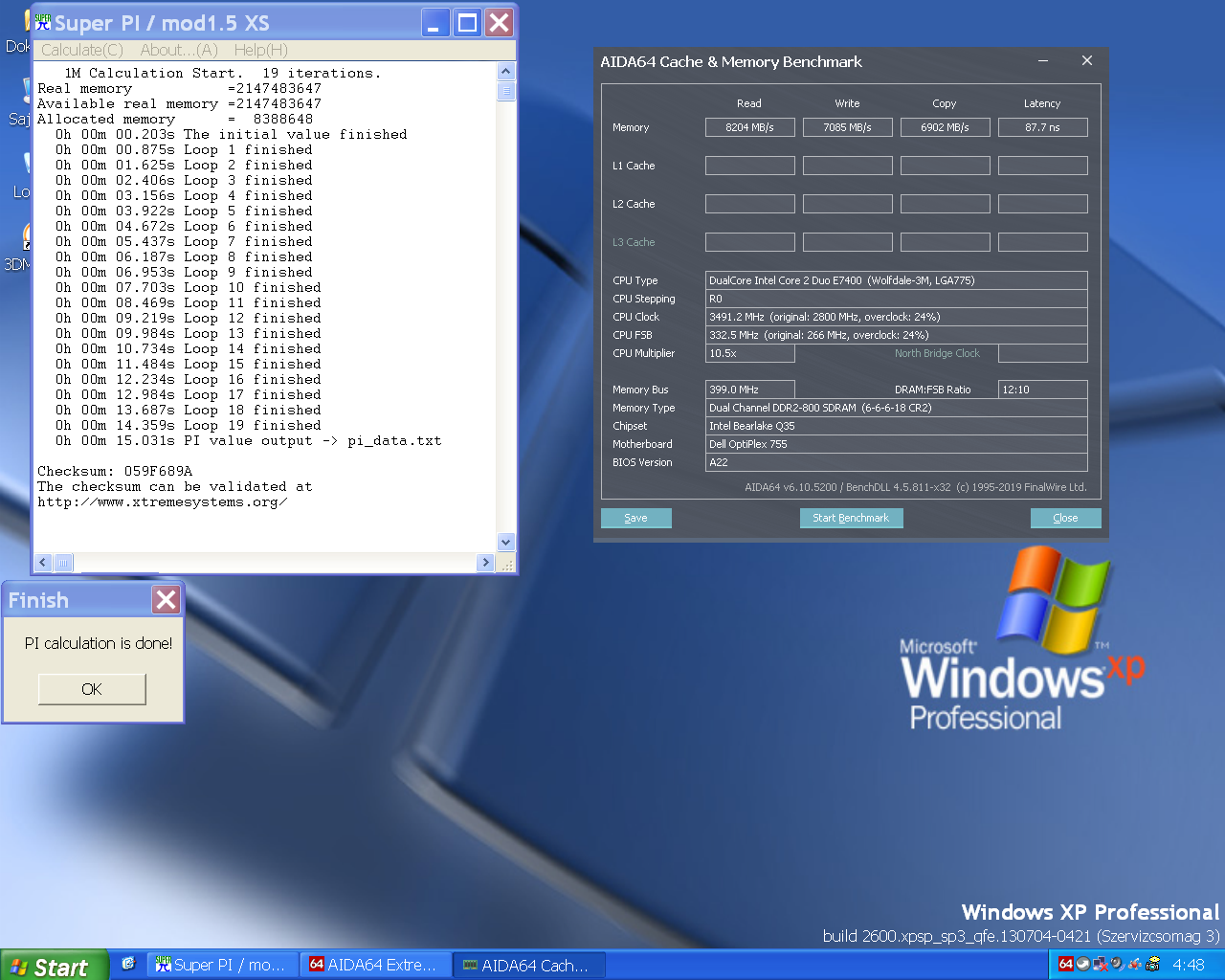Screen dimensions: 1225x980
Task: Minimize the Super PI window
Action: coord(435,22)
